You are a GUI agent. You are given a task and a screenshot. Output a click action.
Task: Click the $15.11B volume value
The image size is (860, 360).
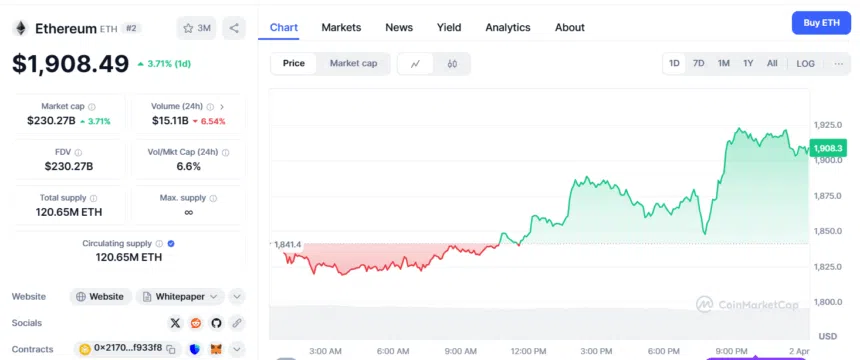pyautogui.click(x=171, y=121)
